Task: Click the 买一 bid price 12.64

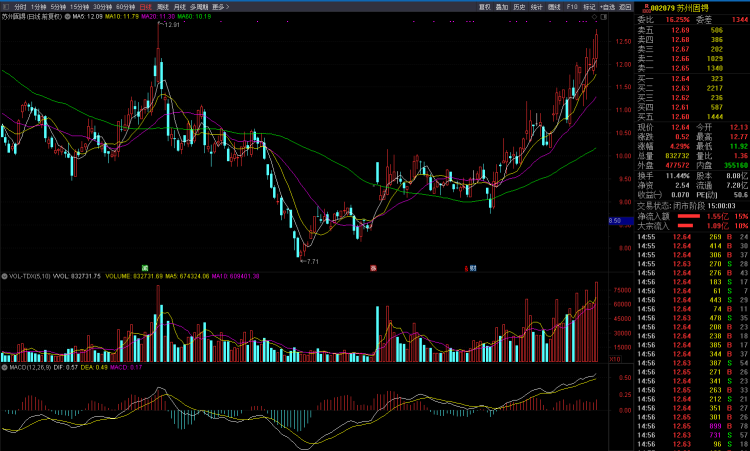Action: (x=680, y=78)
